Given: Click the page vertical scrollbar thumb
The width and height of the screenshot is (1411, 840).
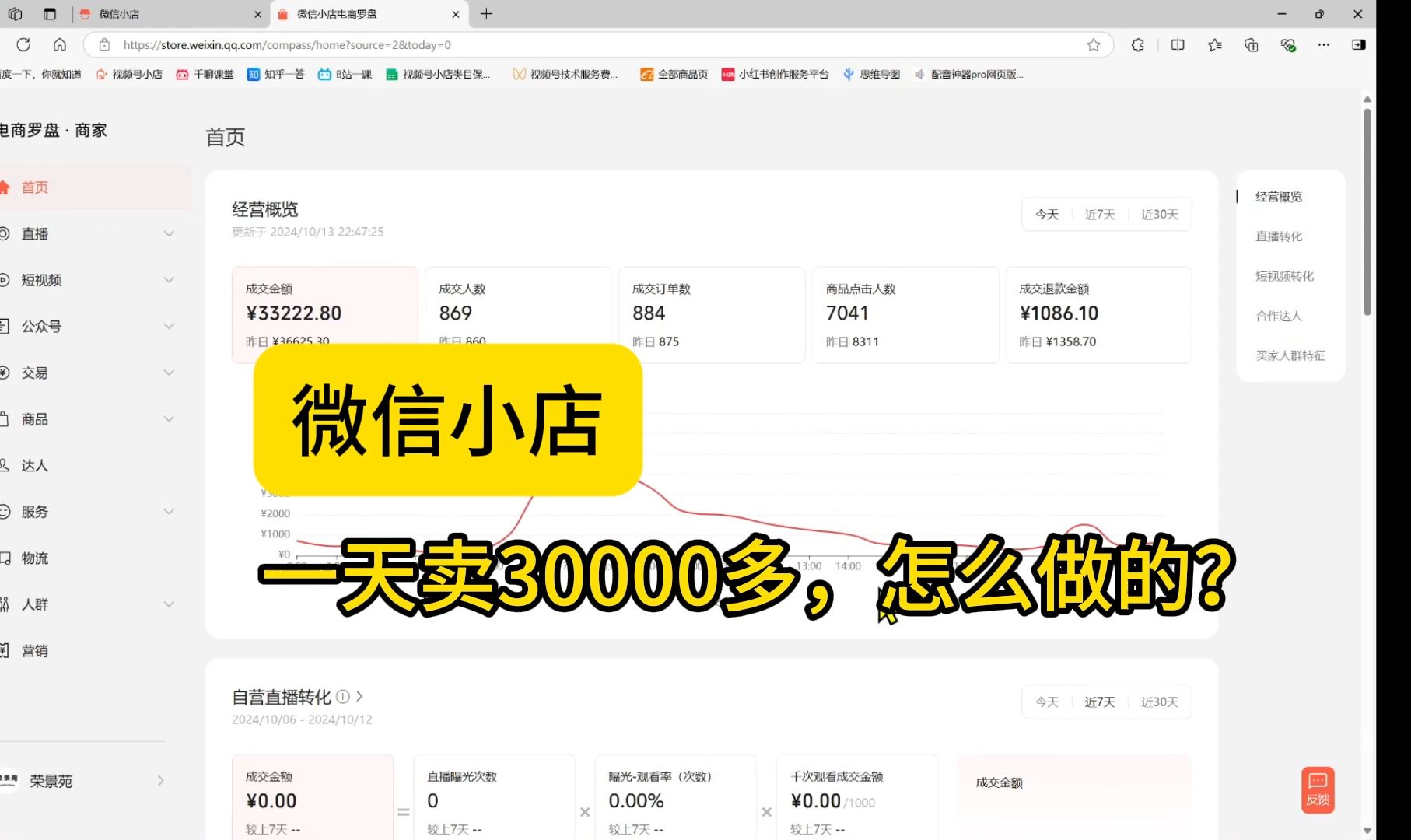Looking at the screenshot, I should (1367, 212).
